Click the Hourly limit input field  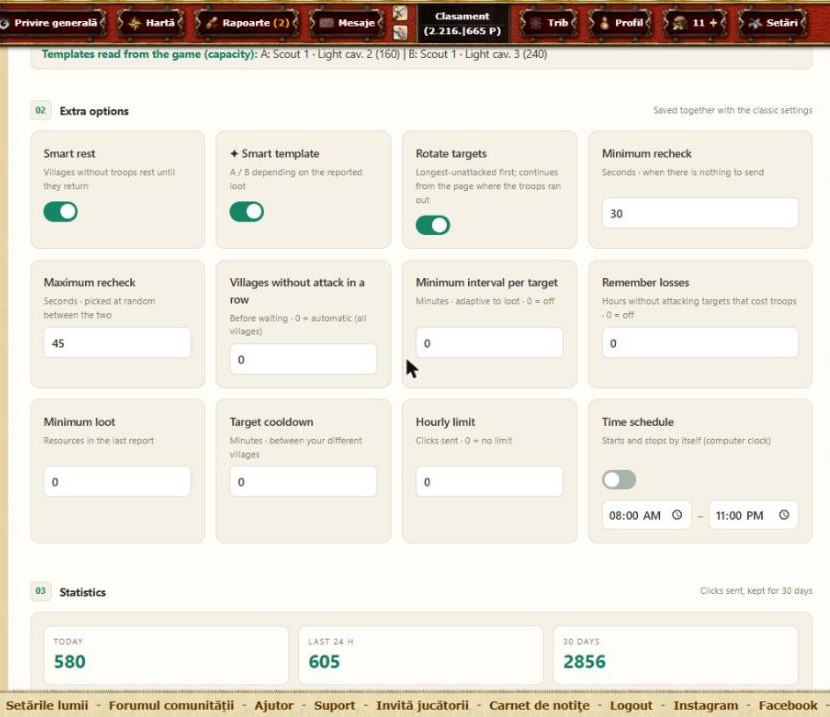[489, 482]
